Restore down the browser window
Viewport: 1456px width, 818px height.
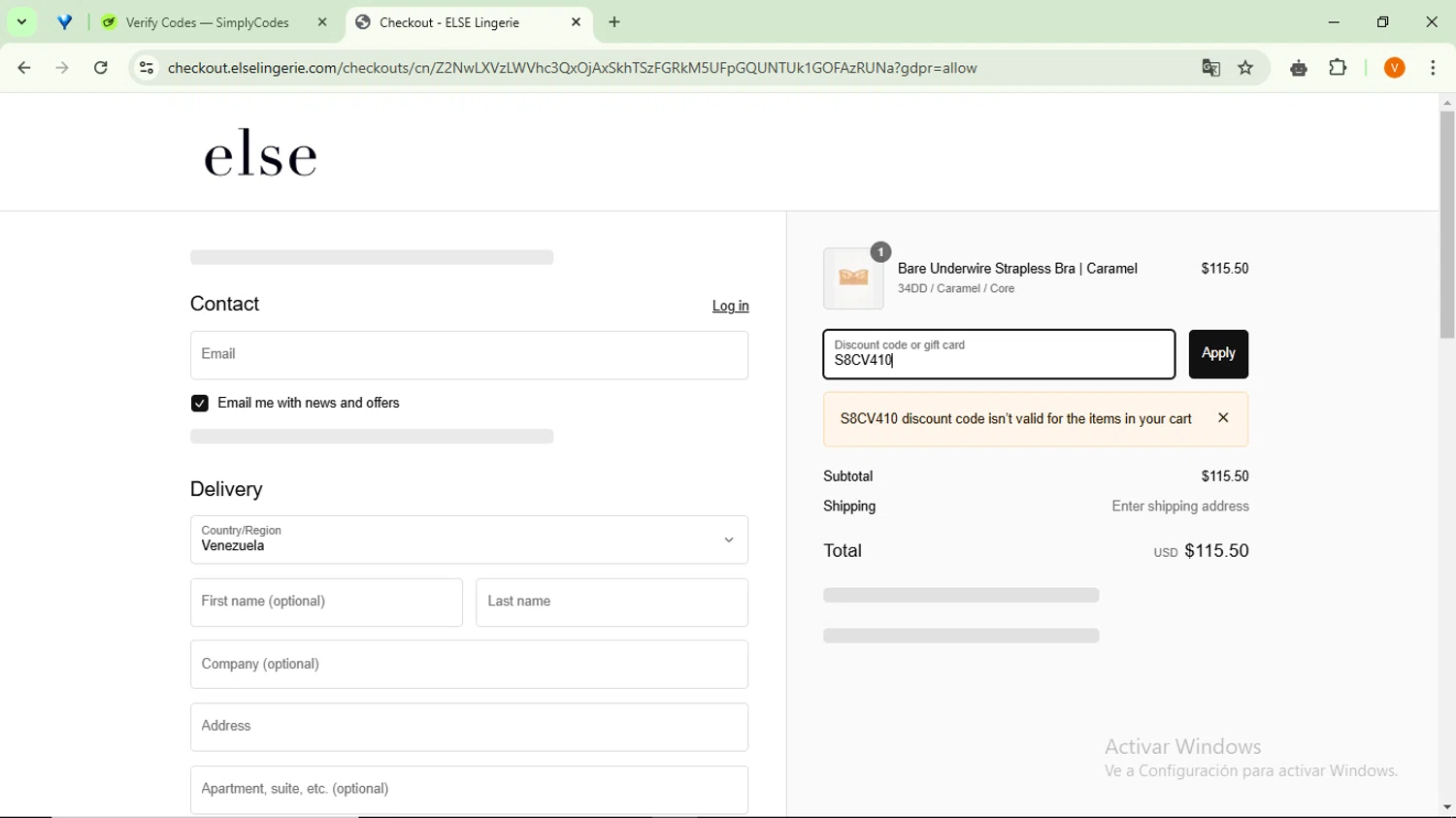(1383, 22)
